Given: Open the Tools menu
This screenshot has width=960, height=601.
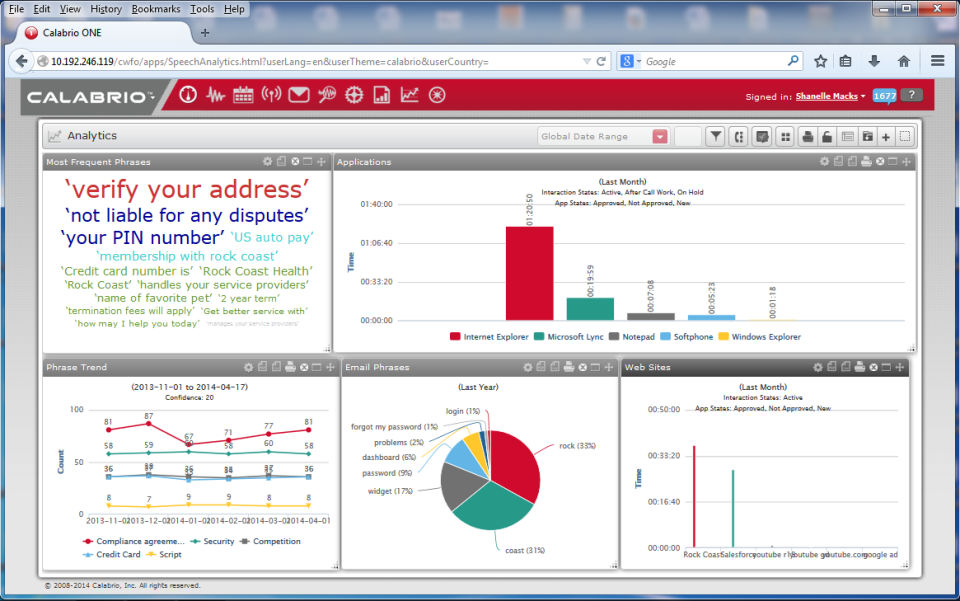Looking at the screenshot, I should click(202, 9).
